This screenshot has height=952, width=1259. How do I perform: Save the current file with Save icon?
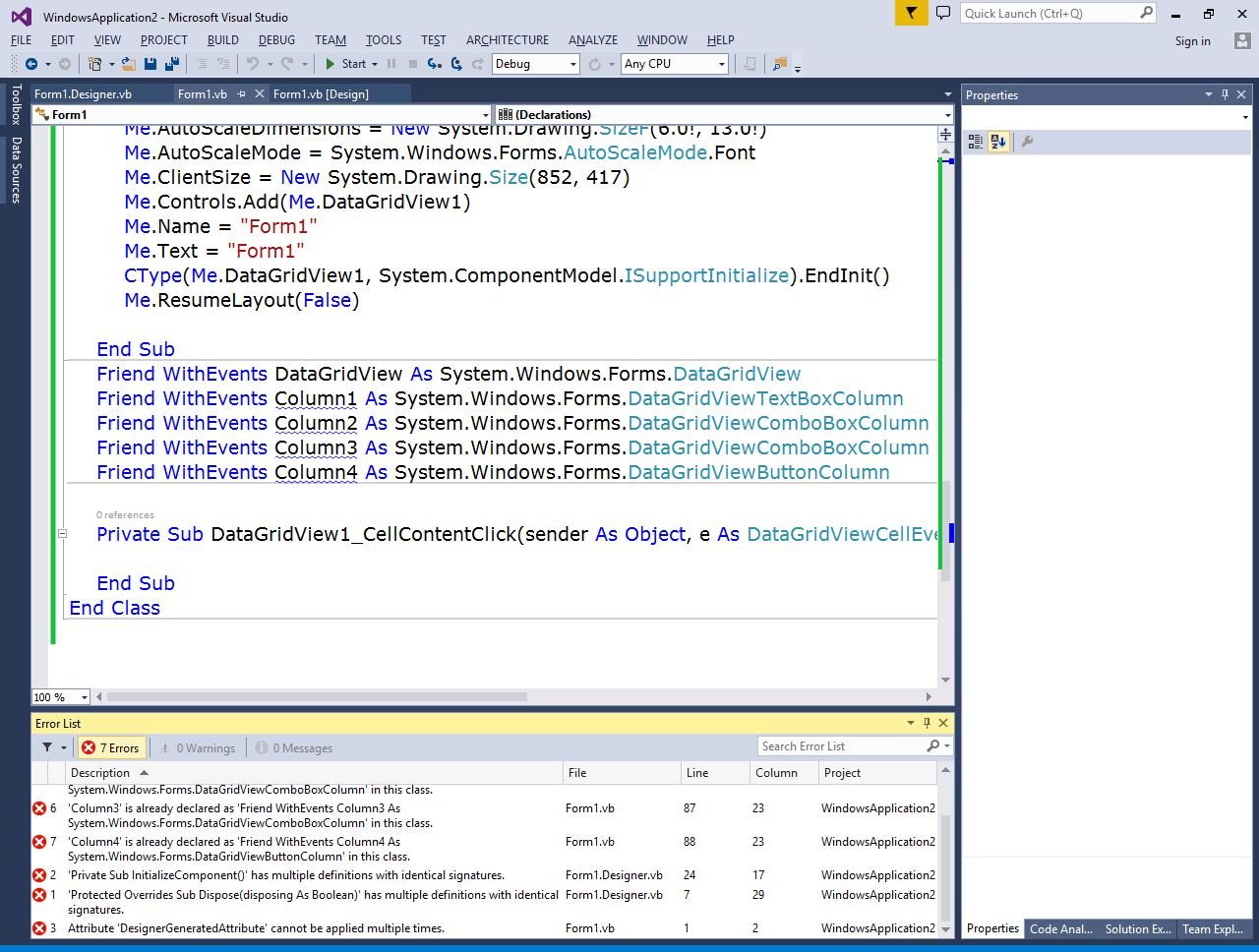(x=150, y=64)
